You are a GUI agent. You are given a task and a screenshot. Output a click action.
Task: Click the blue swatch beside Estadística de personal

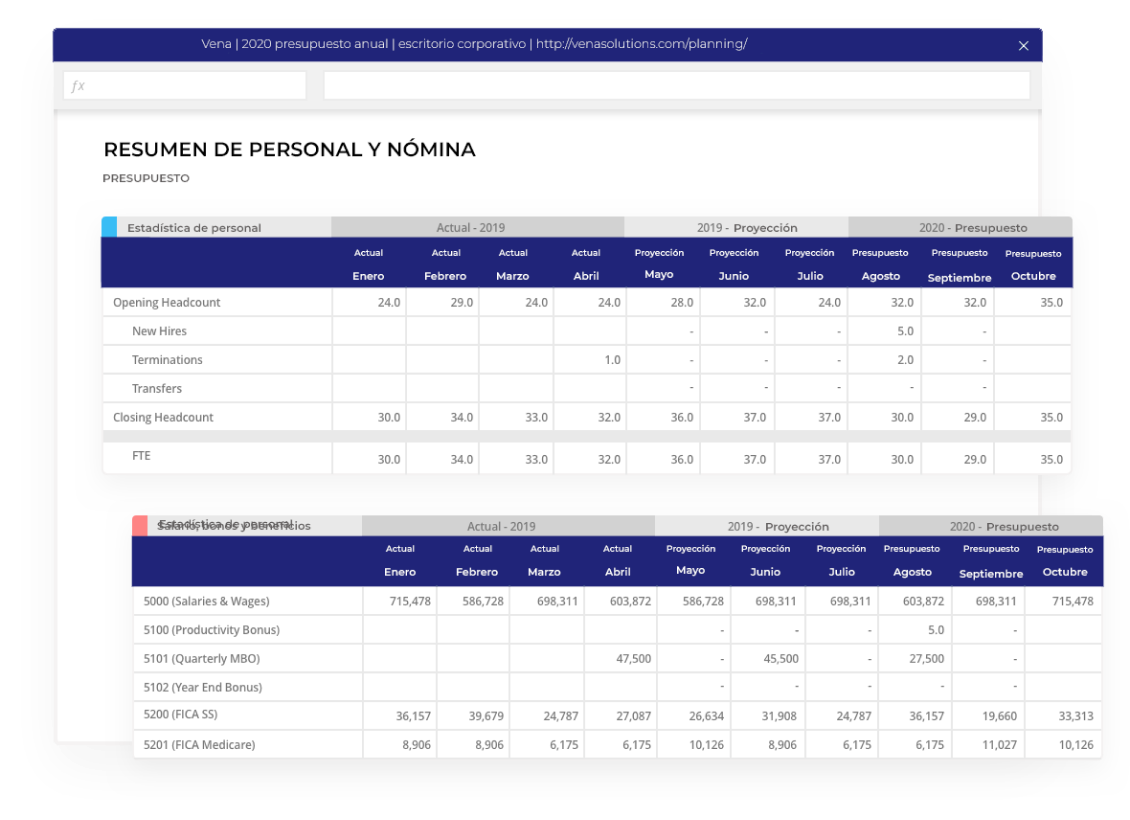pos(110,227)
